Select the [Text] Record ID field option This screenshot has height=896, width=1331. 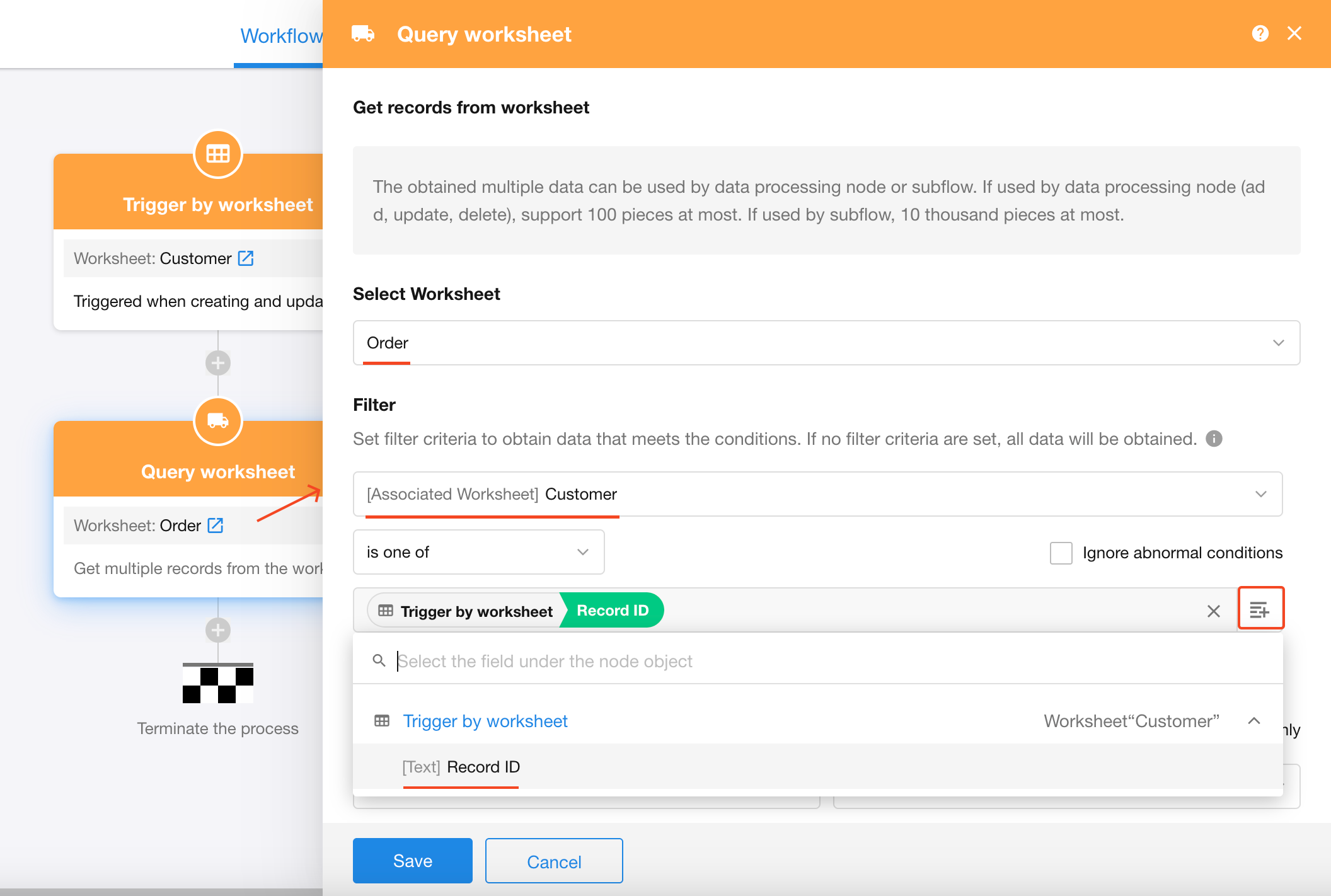461,767
